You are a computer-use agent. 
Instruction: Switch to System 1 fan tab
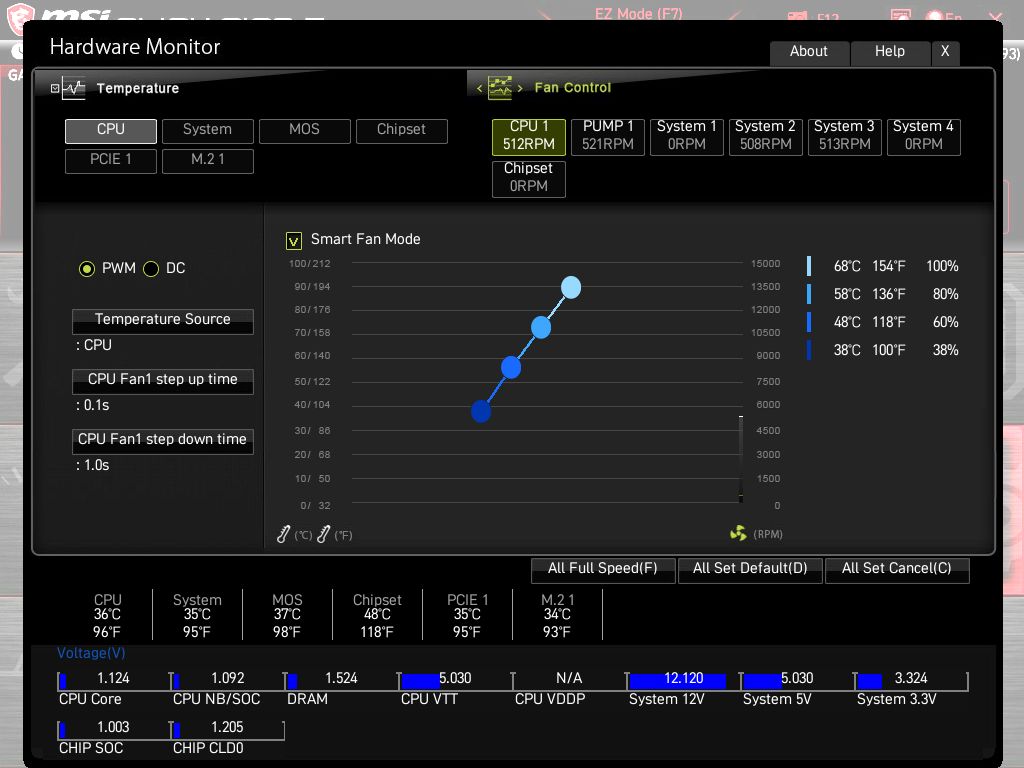click(x=687, y=136)
